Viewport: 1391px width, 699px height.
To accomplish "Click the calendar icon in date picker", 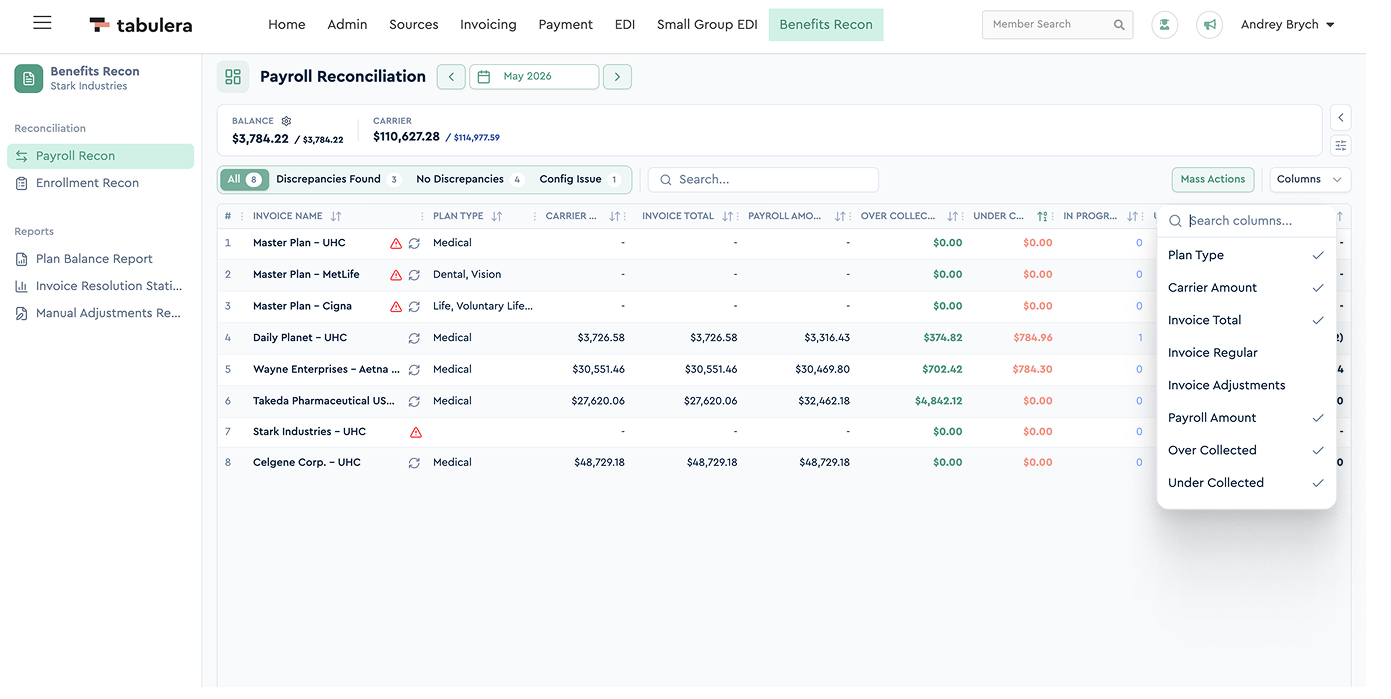I will 484,77.
